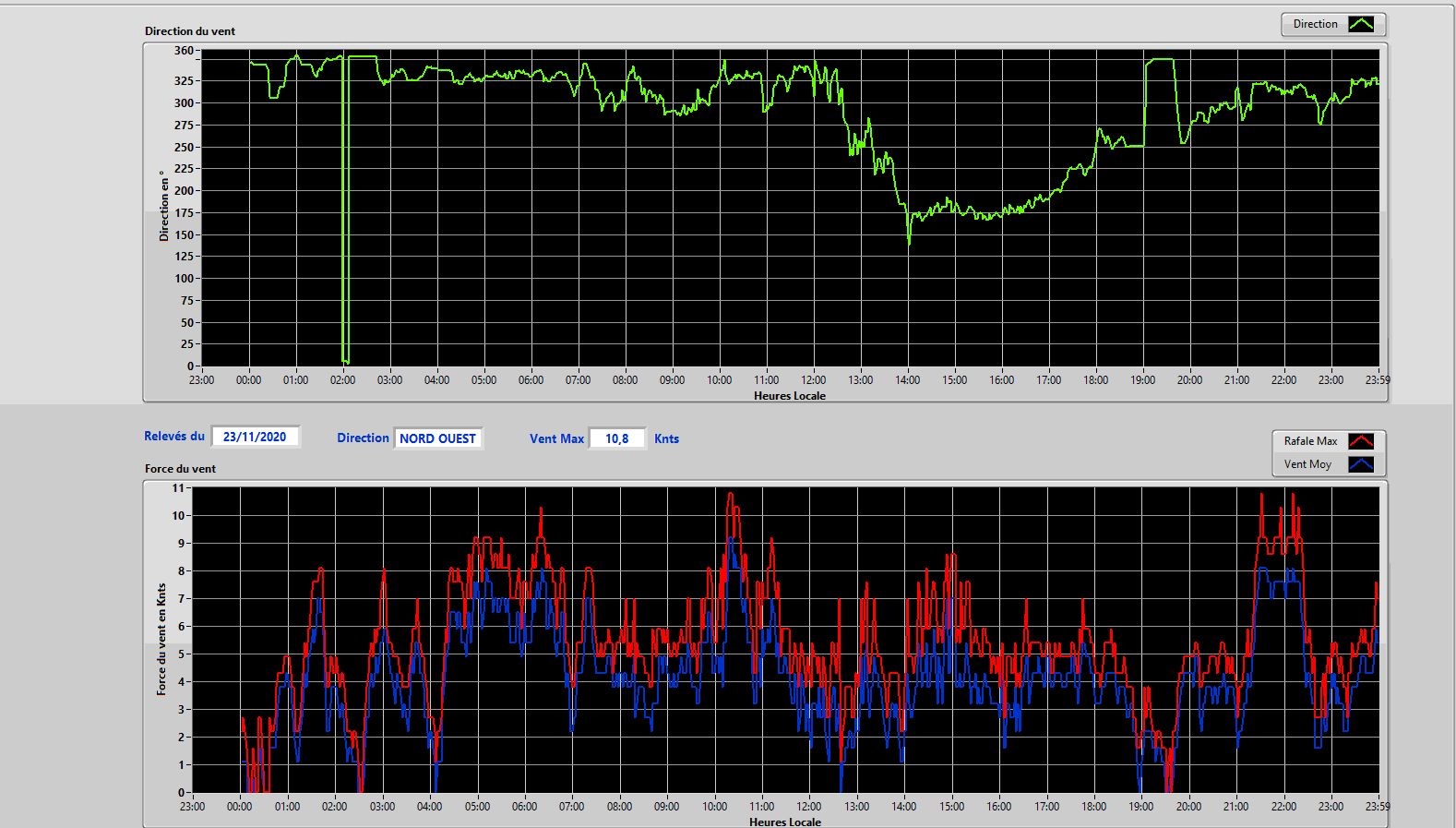Screen dimensions: 1456x828
Task: Click the green direction drop spike near 02:00
Action: click(x=345, y=212)
